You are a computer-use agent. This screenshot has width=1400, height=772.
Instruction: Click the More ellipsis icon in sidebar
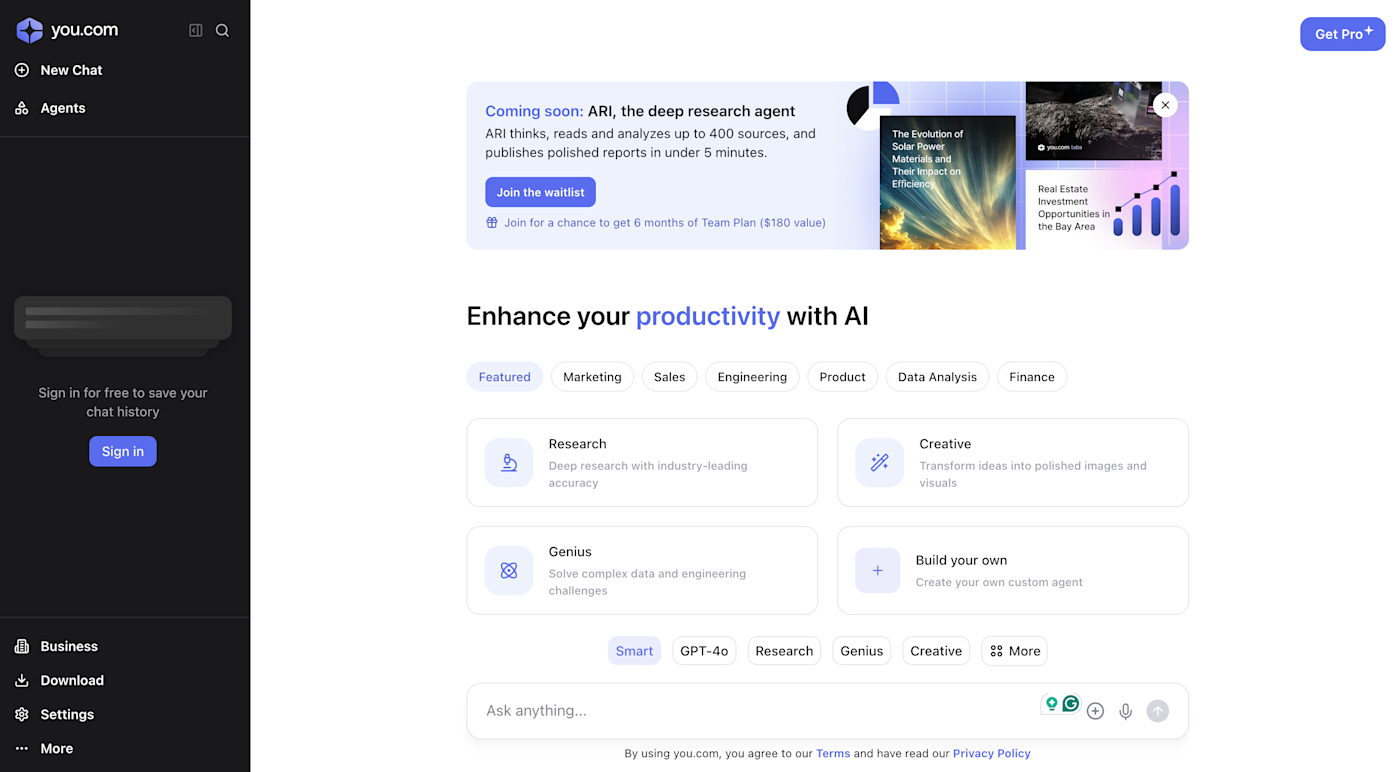[22, 748]
